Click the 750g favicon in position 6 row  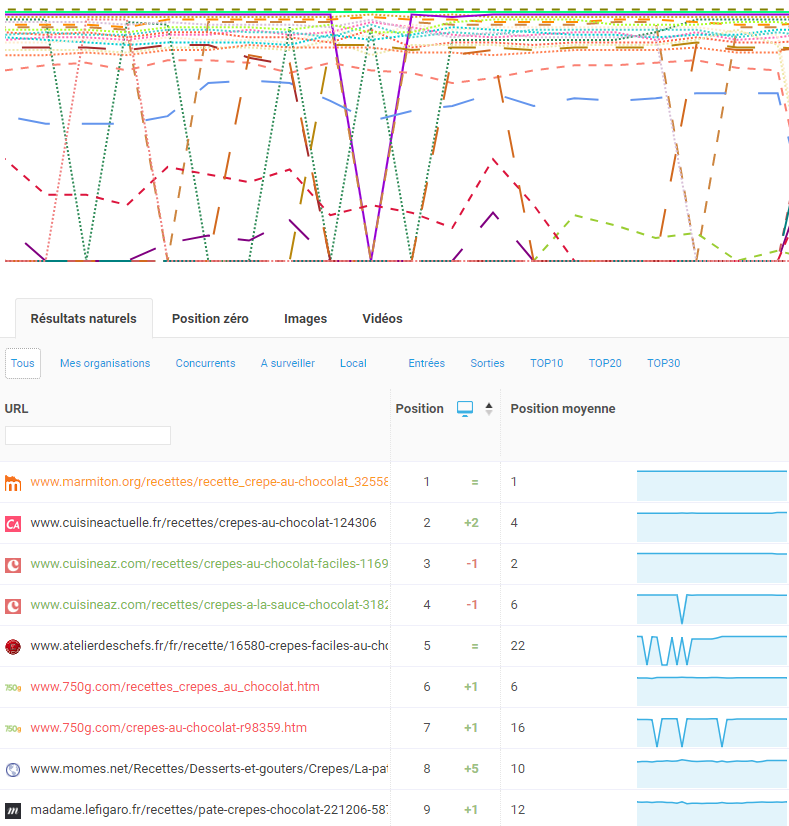[13, 687]
